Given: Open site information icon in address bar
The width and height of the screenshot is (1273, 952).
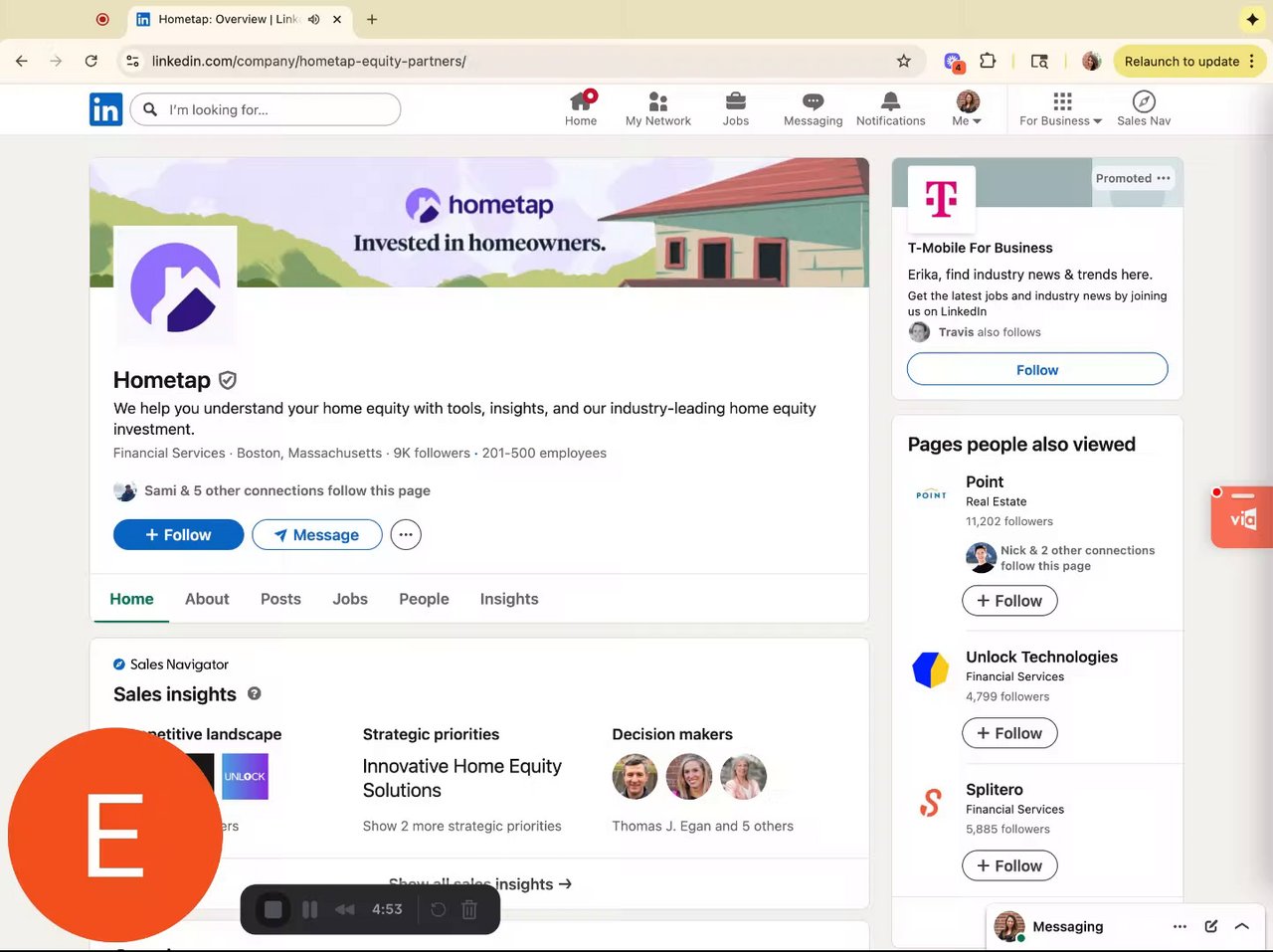Looking at the screenshot, I should (x=132, y=61).
